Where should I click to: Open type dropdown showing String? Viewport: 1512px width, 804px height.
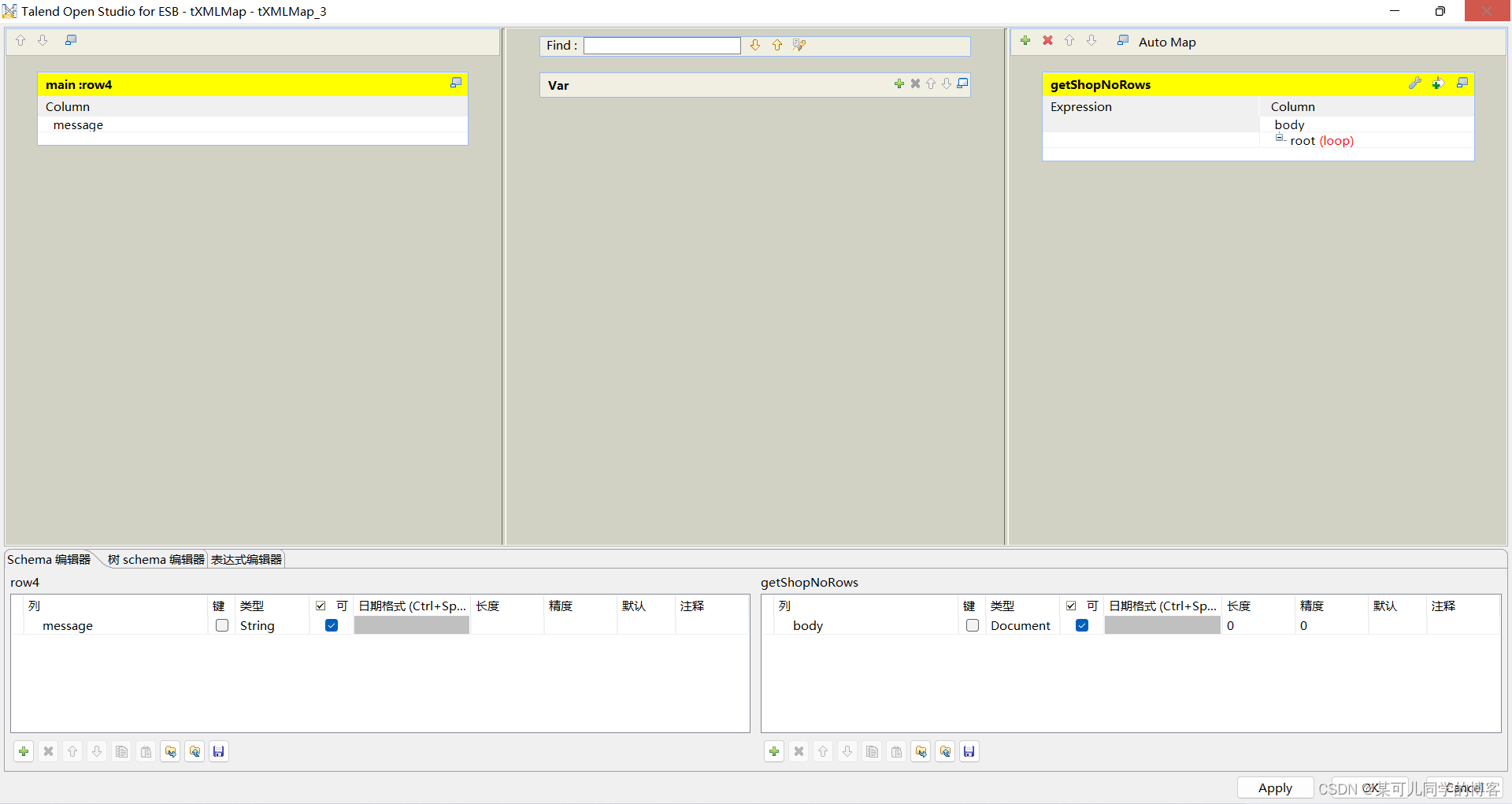272,625
